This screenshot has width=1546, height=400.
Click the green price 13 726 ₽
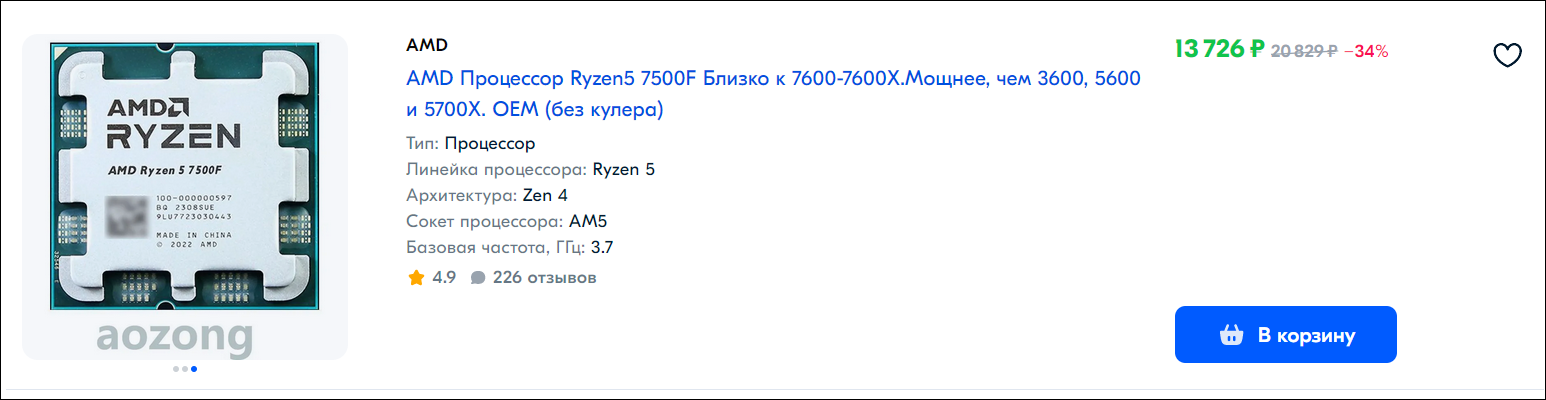pos(1219,49)
